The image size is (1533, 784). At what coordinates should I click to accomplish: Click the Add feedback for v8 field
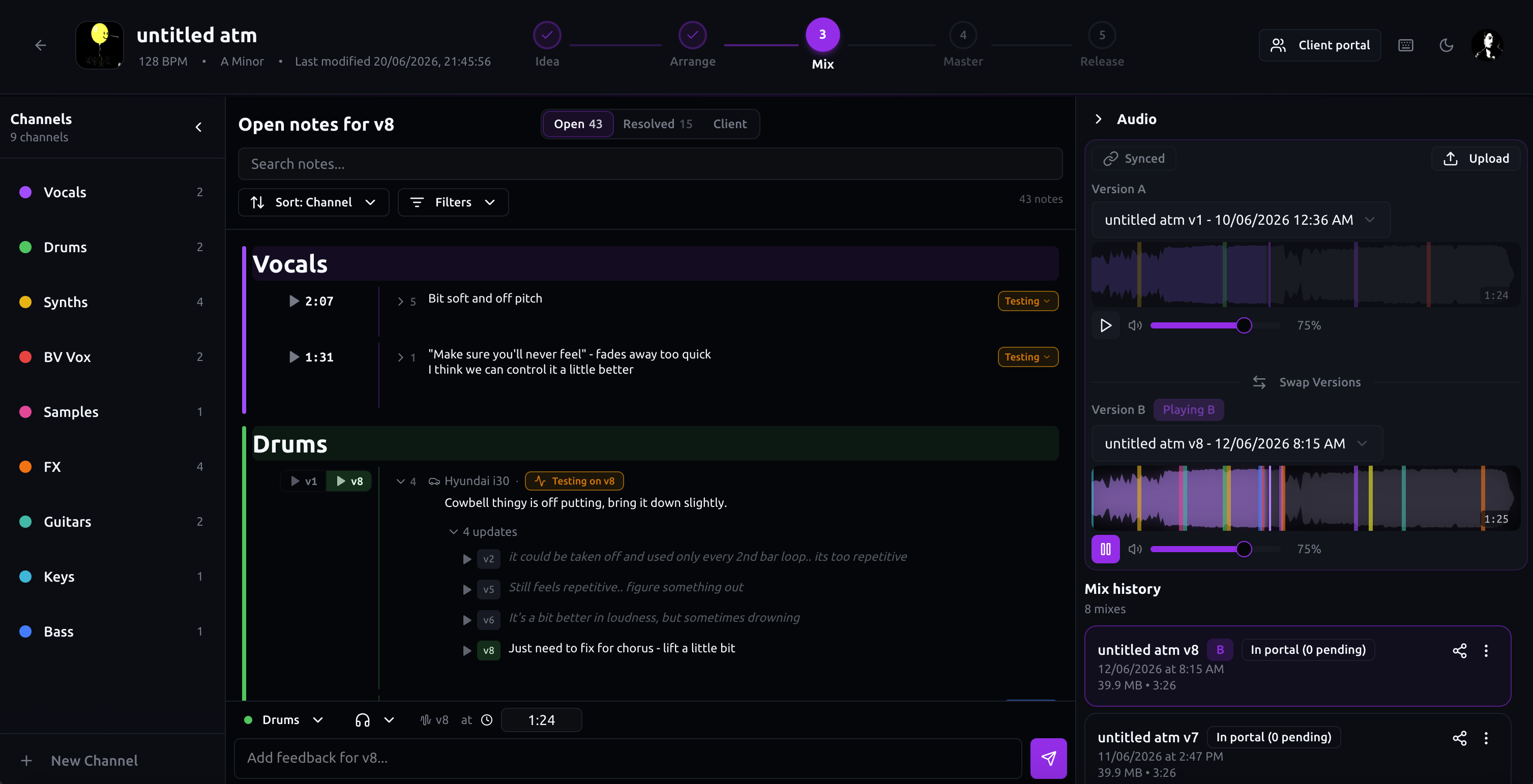click(628, 759)
